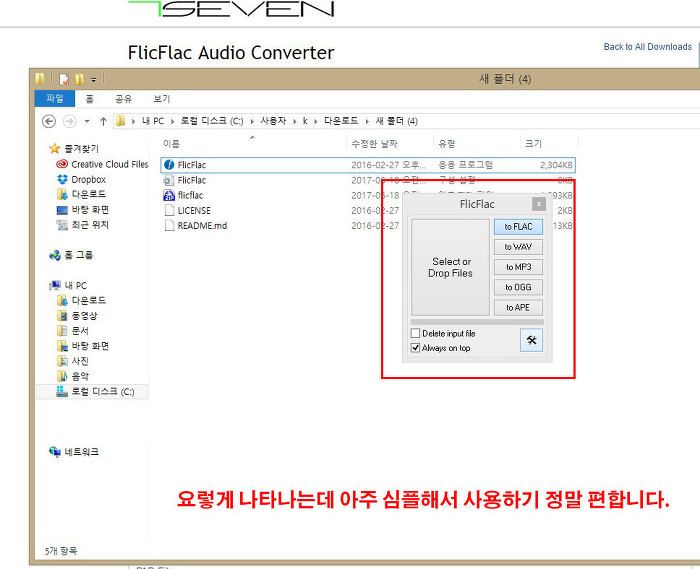Open the 파일 ribbon tab
This screenshot has height=569, width=700.
coord(54,98)
